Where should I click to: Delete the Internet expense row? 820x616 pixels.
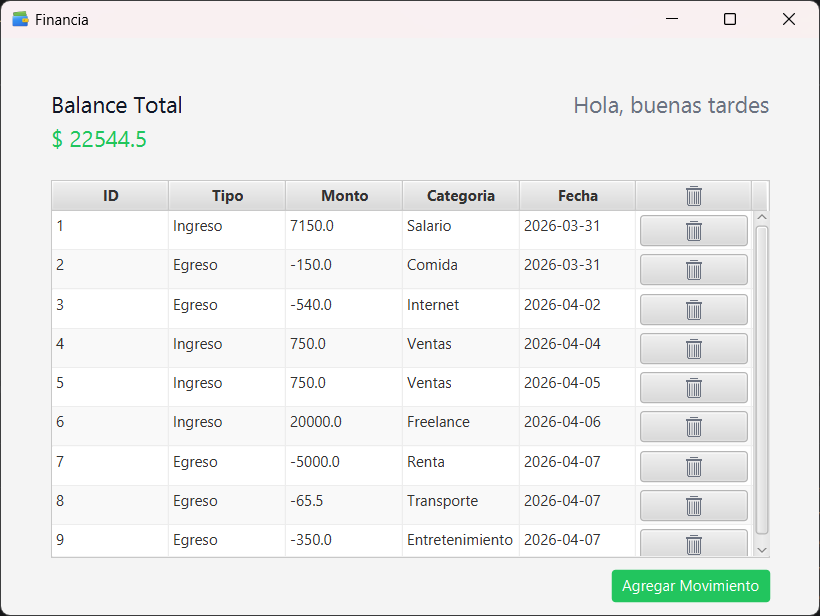point(693,309)
